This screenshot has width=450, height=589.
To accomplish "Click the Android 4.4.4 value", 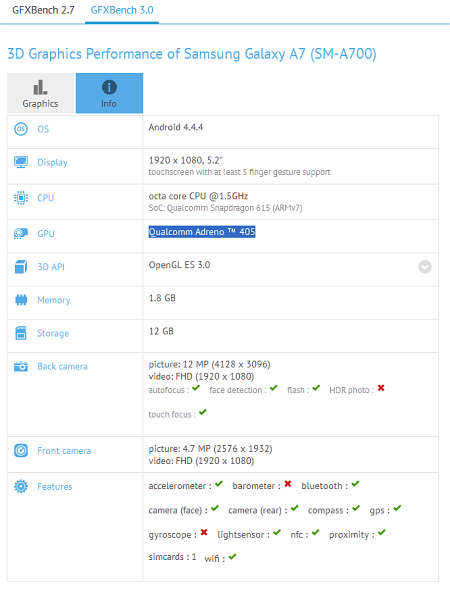I will pos(176,127).
